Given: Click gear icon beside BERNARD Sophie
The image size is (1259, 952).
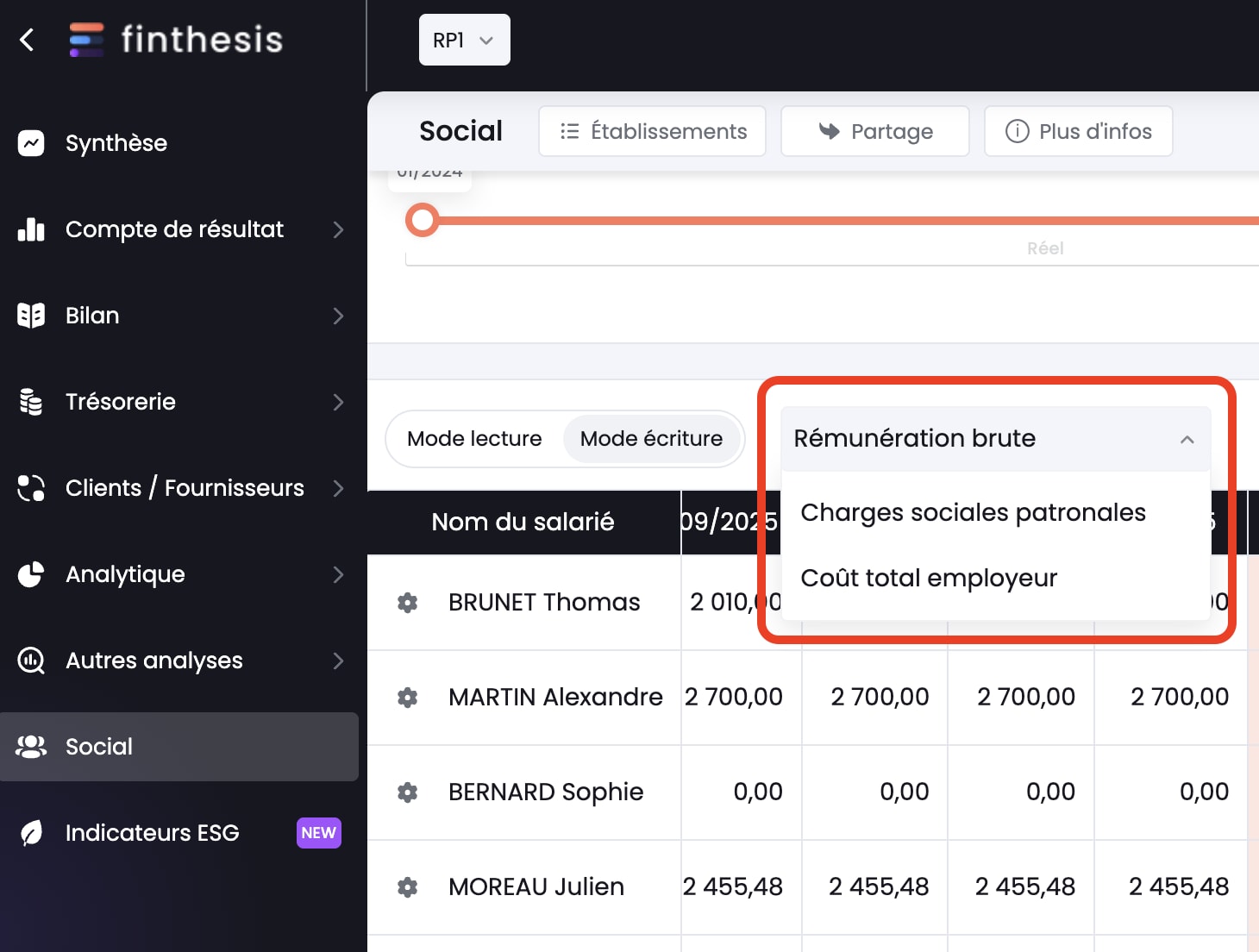Looking at the screenshot, I should [x=408, y=792].
